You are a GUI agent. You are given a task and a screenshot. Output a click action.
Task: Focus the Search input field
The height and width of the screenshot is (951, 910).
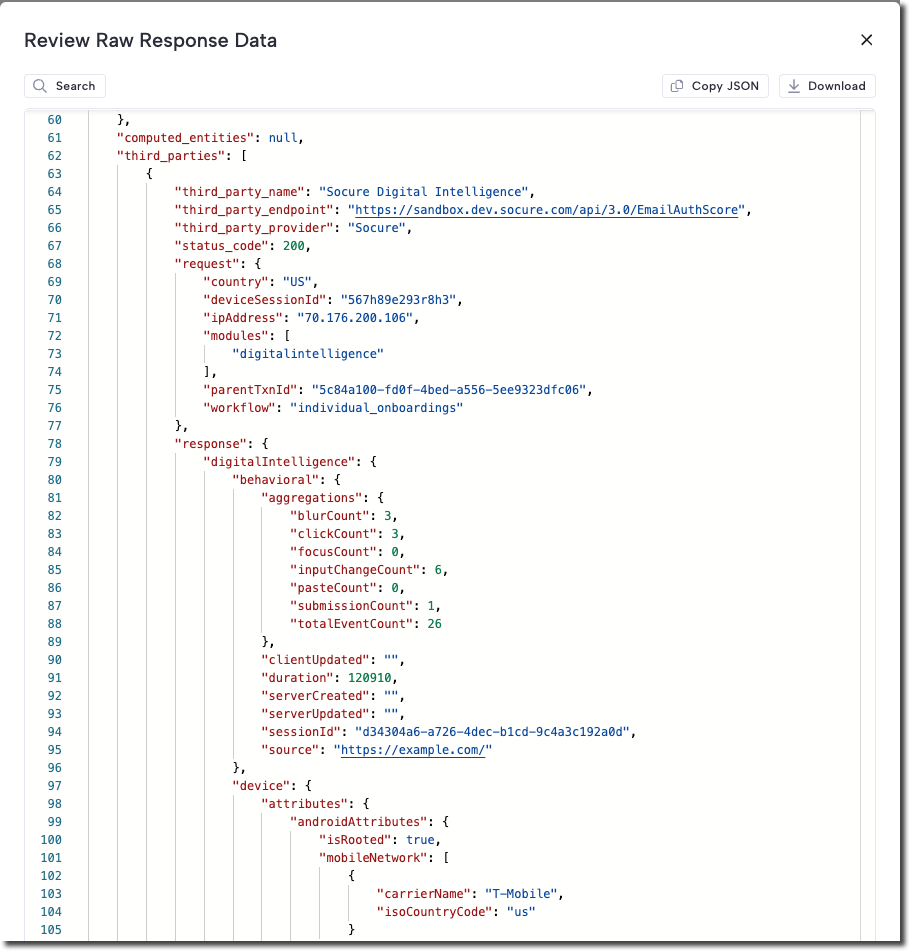[x=65, y=86]
